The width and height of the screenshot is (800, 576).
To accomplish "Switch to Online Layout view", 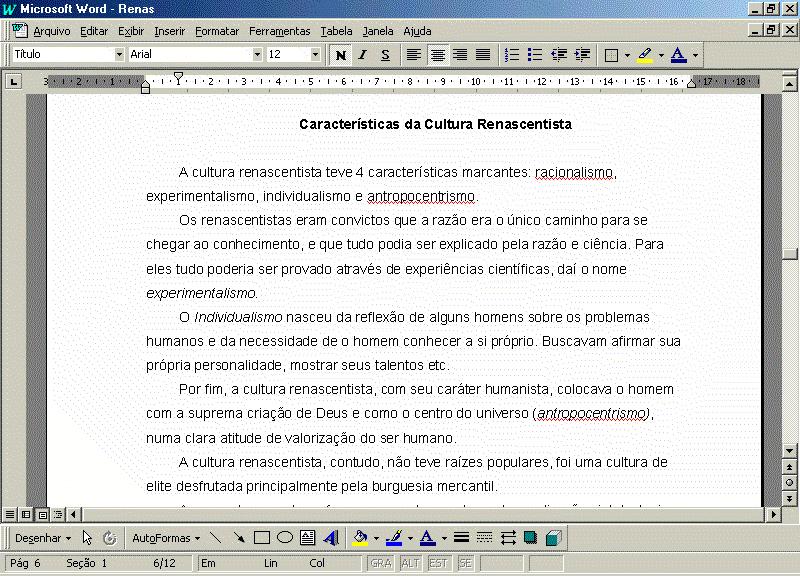I will point(26,514).
